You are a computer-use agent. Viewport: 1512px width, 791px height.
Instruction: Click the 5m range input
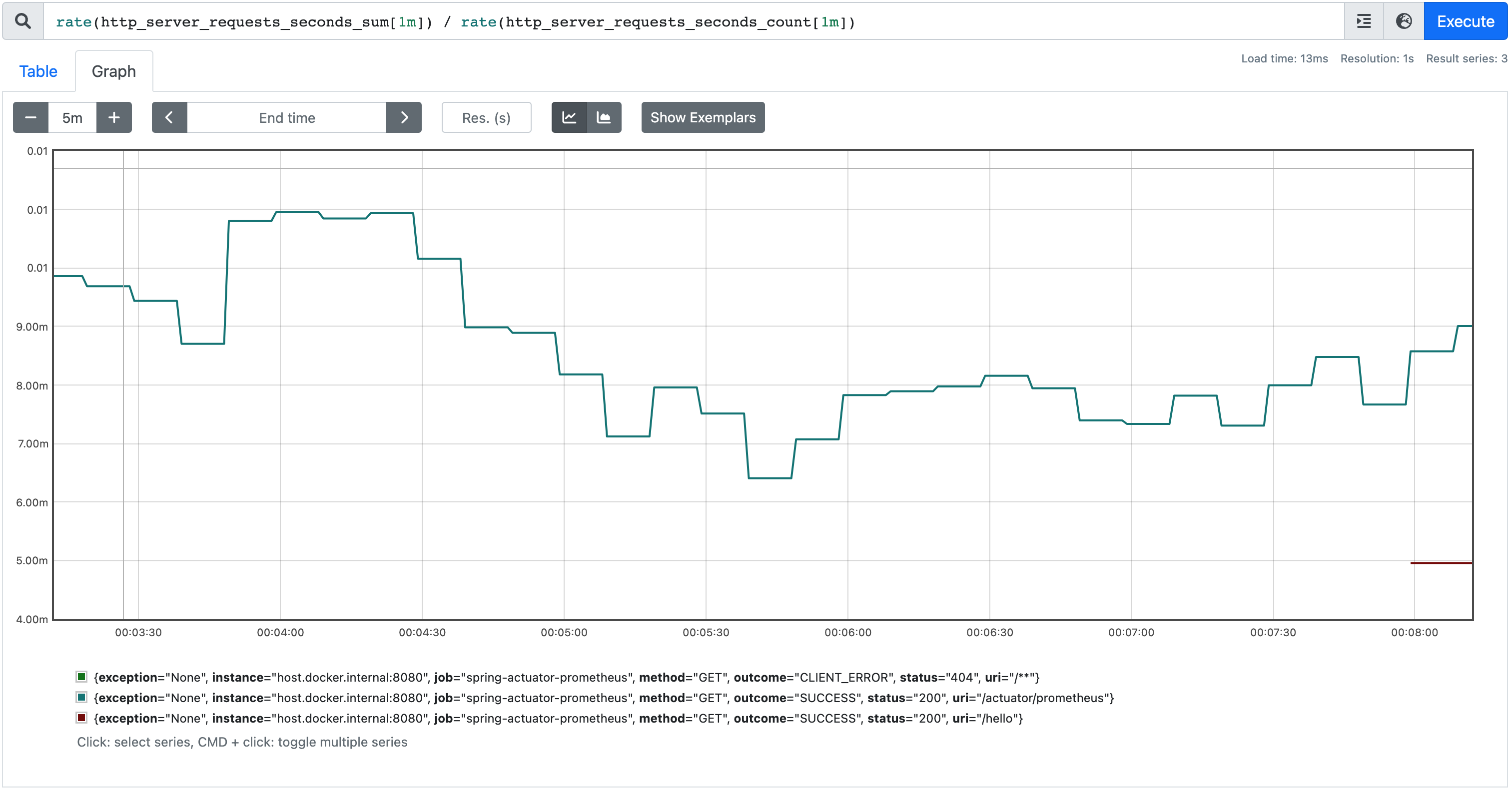[x=72, y=117]
